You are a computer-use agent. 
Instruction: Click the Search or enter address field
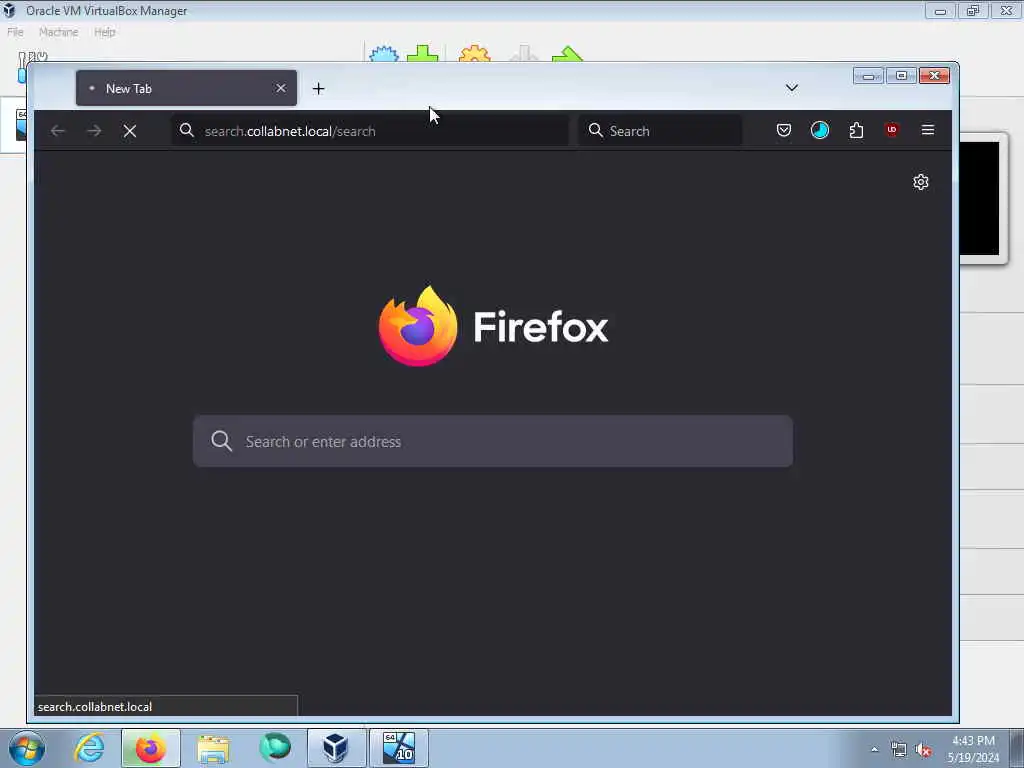click(x=493, y=441)
